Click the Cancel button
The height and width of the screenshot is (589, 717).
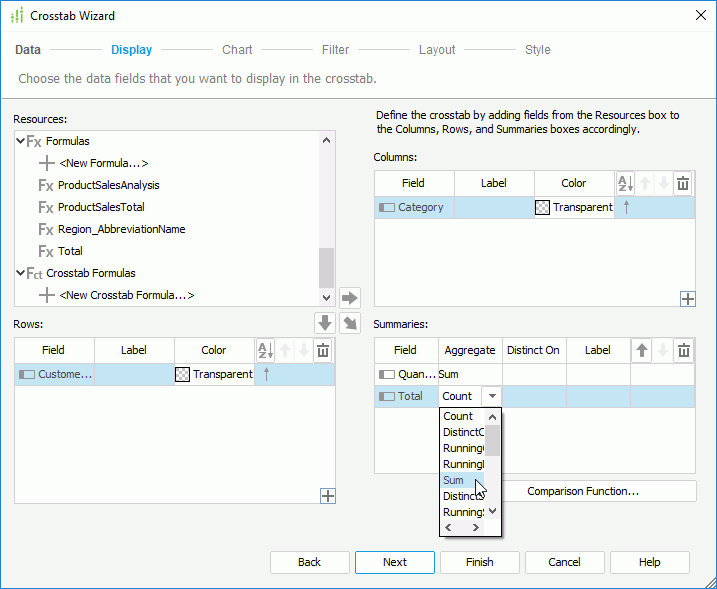pos(564,562)
